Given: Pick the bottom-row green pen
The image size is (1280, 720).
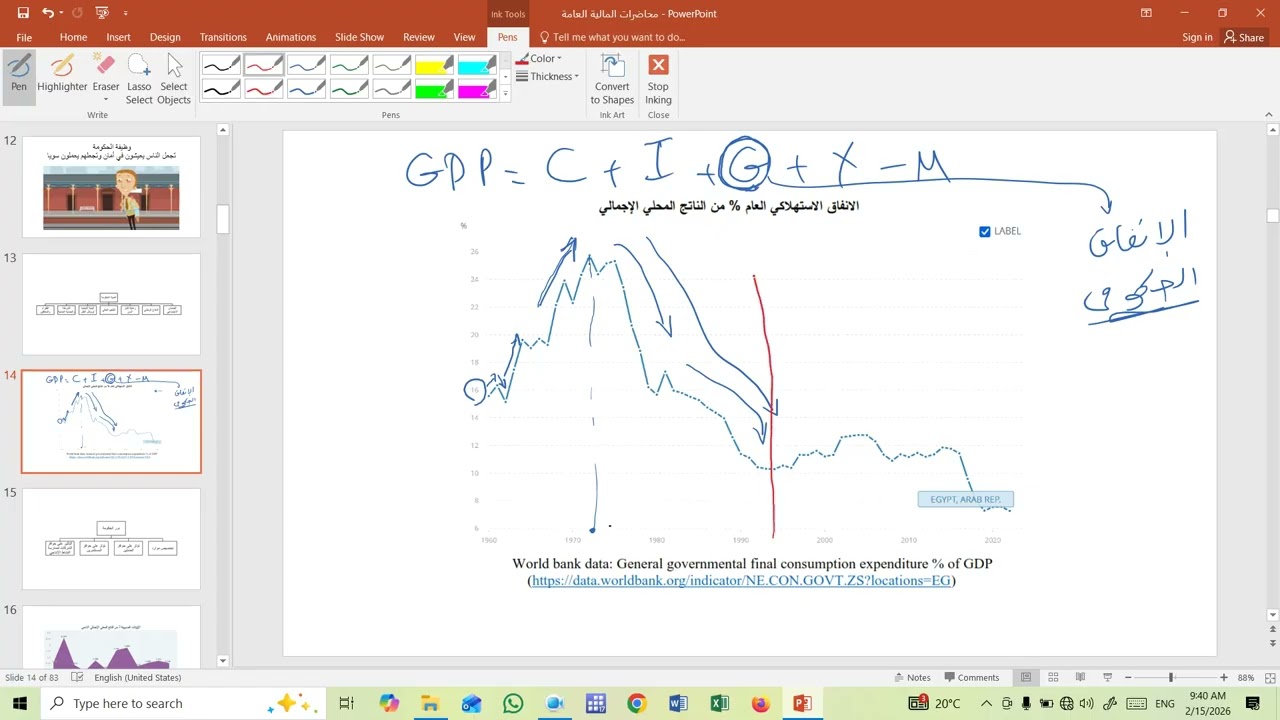Looking at the screenshot, I should click(350, 89).
